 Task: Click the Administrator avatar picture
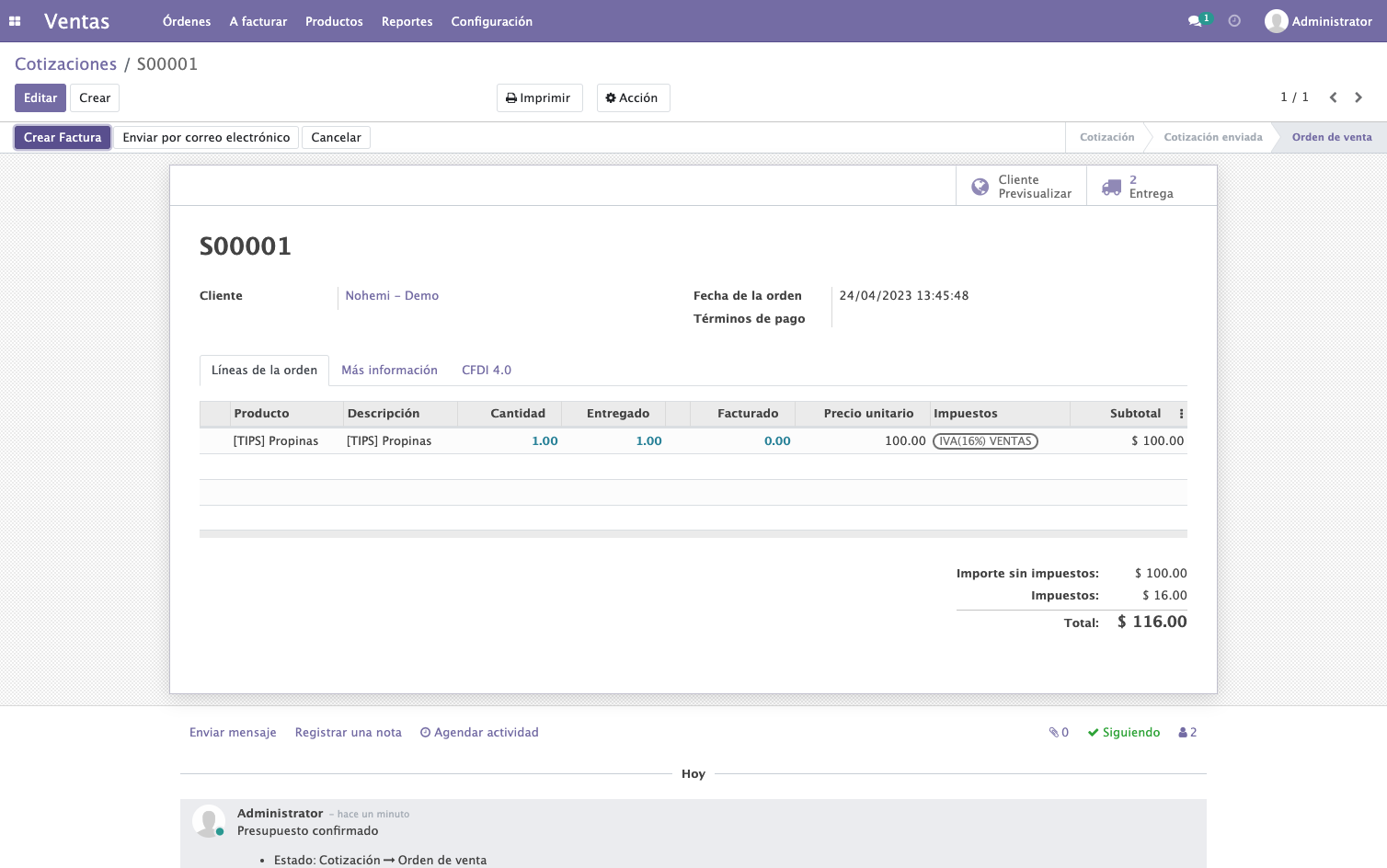tap(1276, 21)
